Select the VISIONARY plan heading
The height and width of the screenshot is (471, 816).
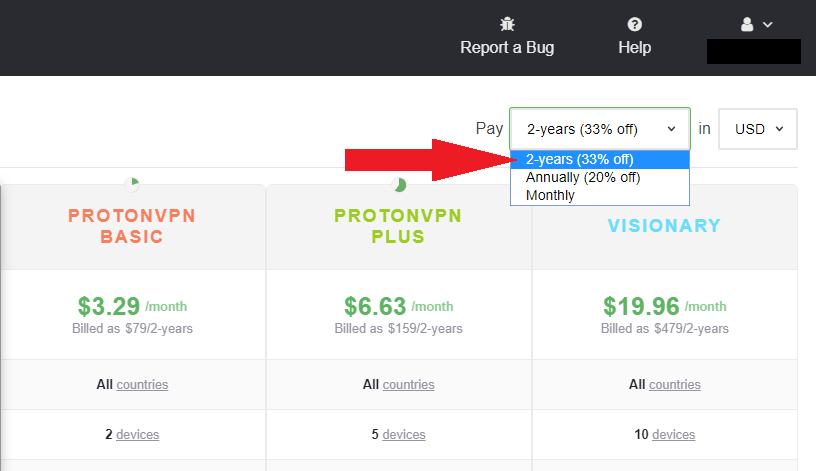pos(665,225)
